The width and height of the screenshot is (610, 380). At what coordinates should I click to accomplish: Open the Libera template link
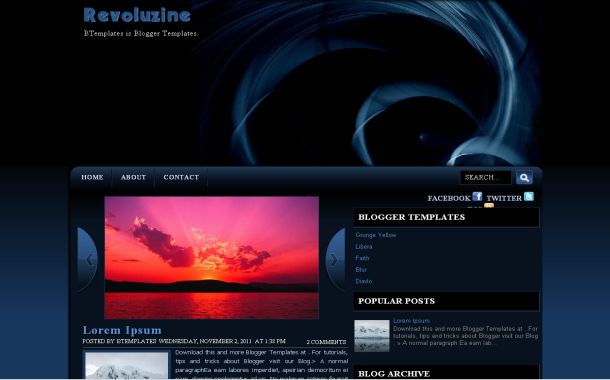pyautogui.click(x=364, y=247)
